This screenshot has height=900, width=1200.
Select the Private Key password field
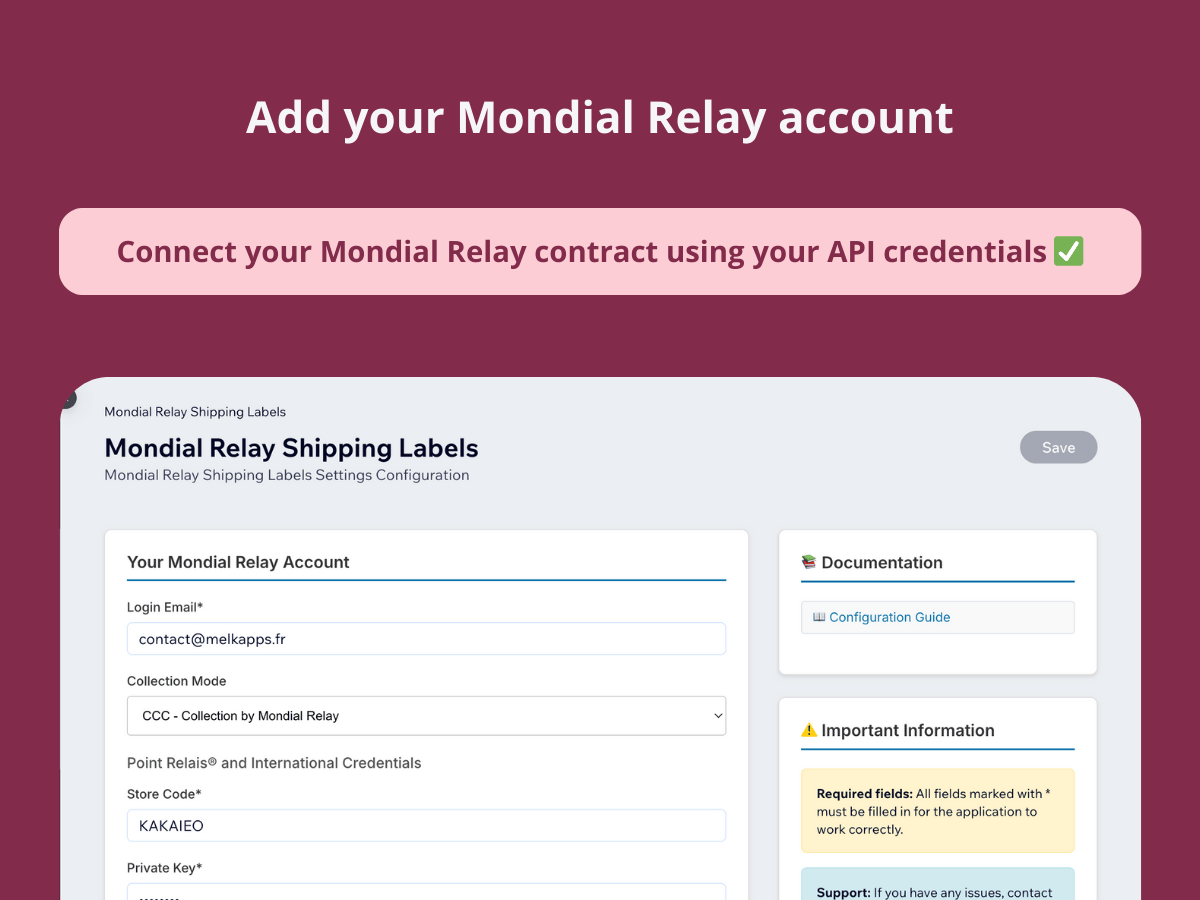[x=426, y=892]
